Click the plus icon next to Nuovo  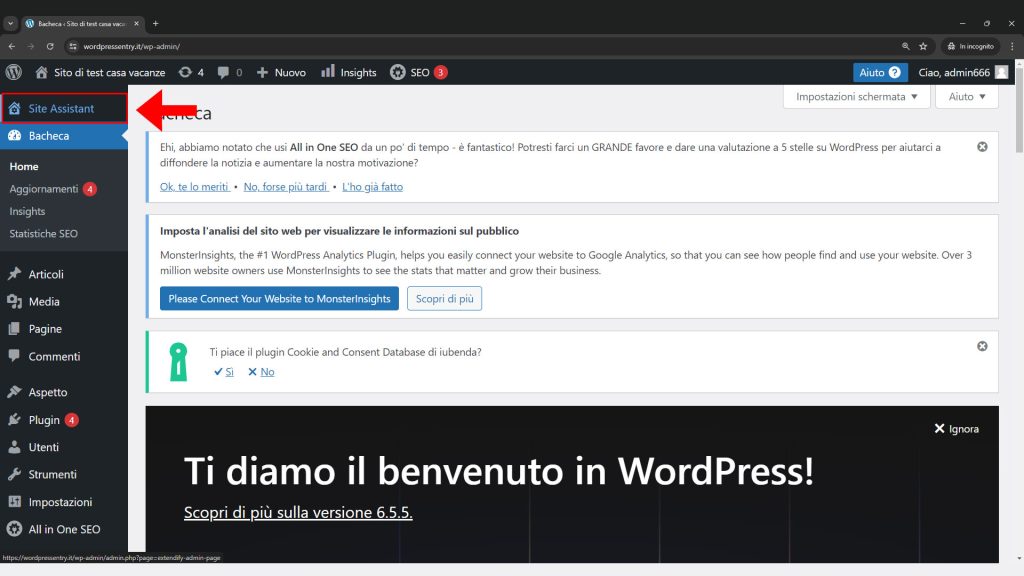(x=262, y=72)
